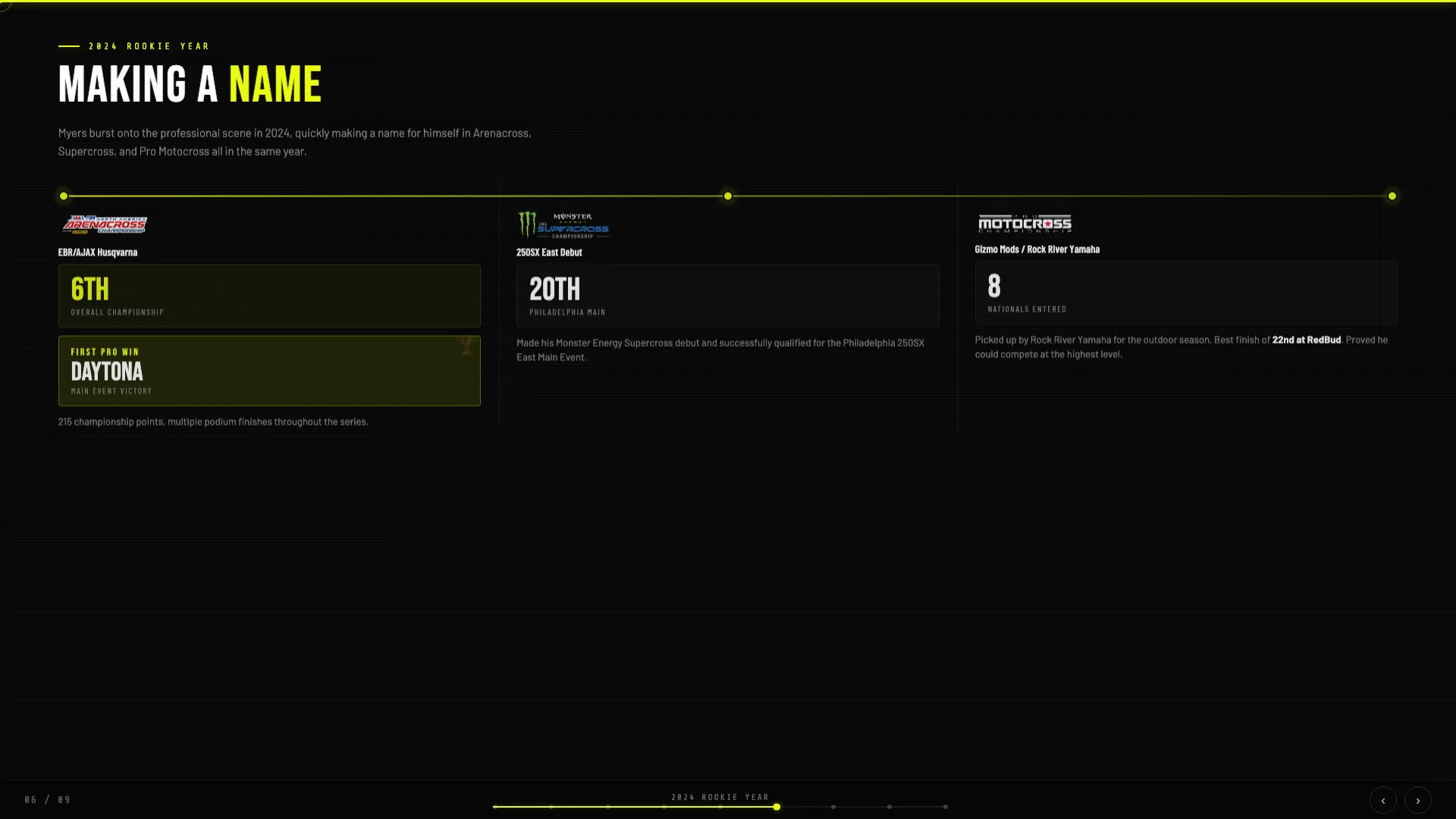This screenshot has width=1456, height=819.
Task: Click the Arenacross Championship logo
Action: (105, 224)
